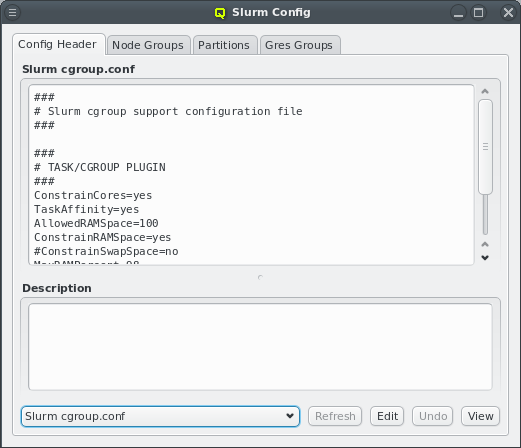521x448 pixels.
Task: Open the Slurm cgroup.conf file dropdown
Action: click(x=160, y=416)
